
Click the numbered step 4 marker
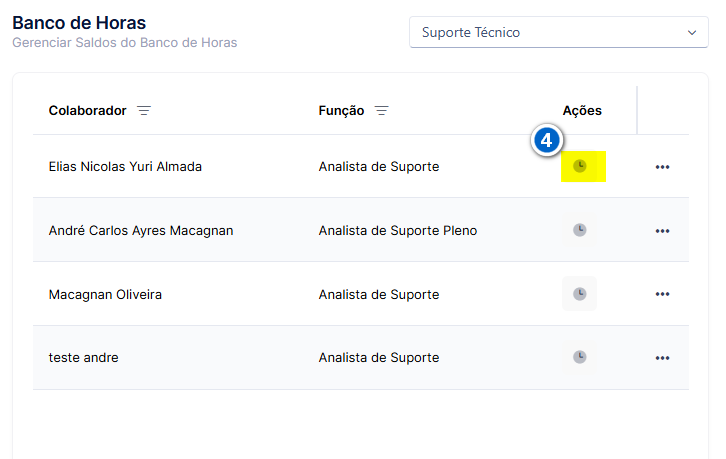546,140
